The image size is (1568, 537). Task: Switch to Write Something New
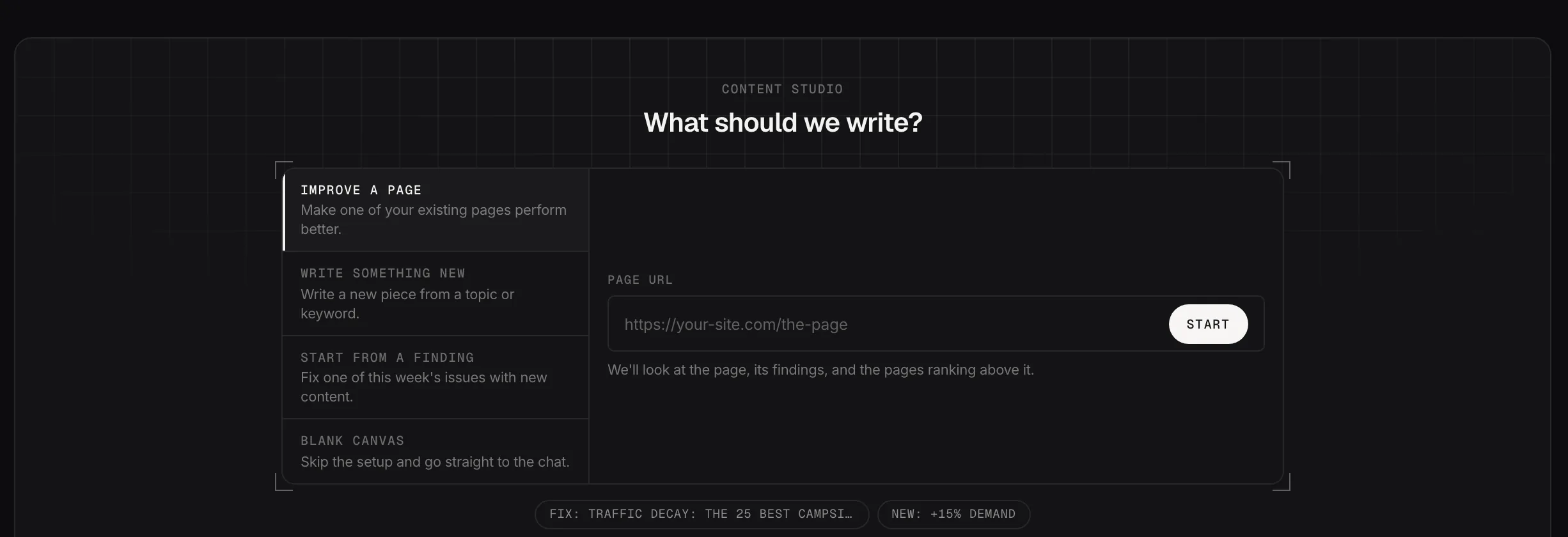pos(435,293)
